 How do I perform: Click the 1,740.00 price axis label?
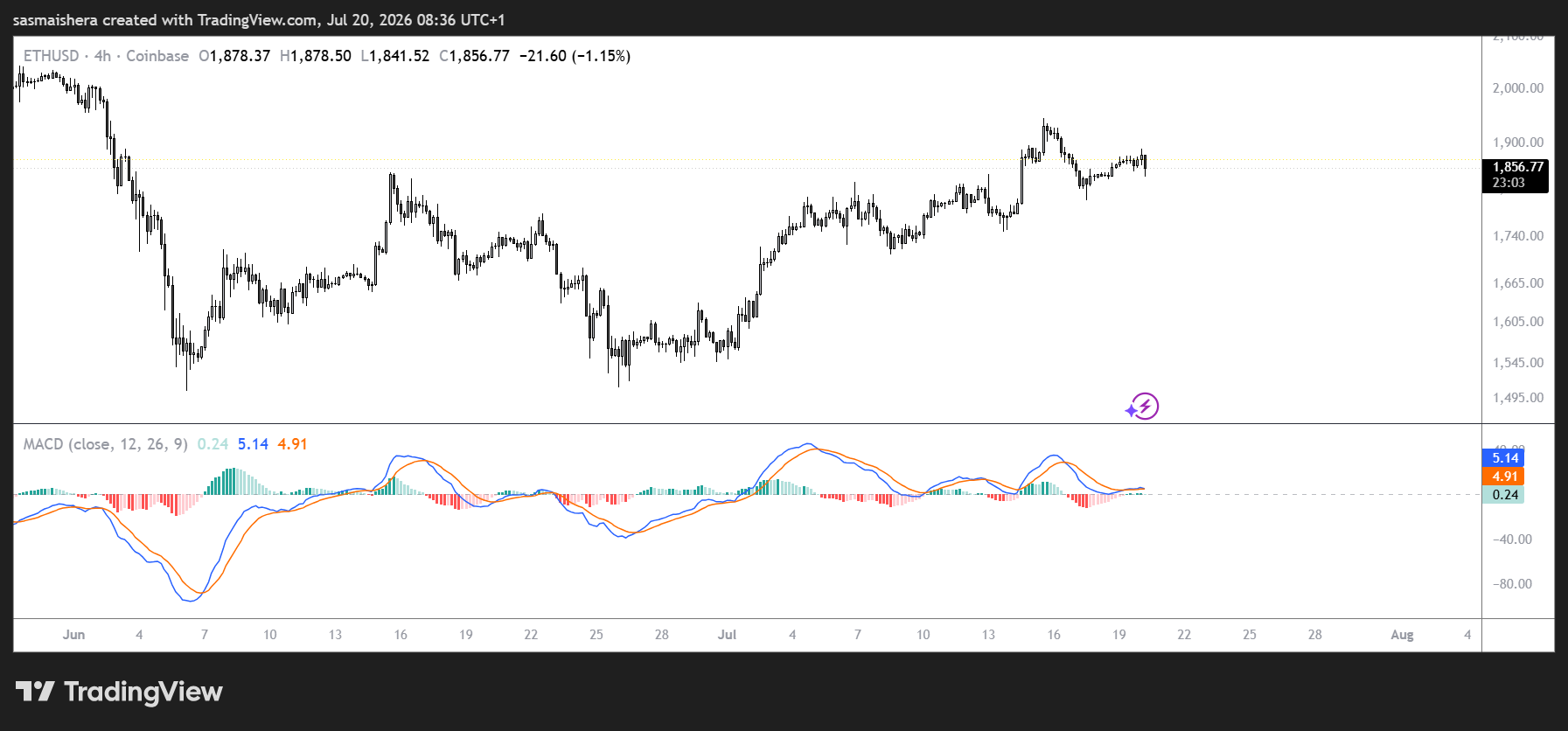(1518, 236)
